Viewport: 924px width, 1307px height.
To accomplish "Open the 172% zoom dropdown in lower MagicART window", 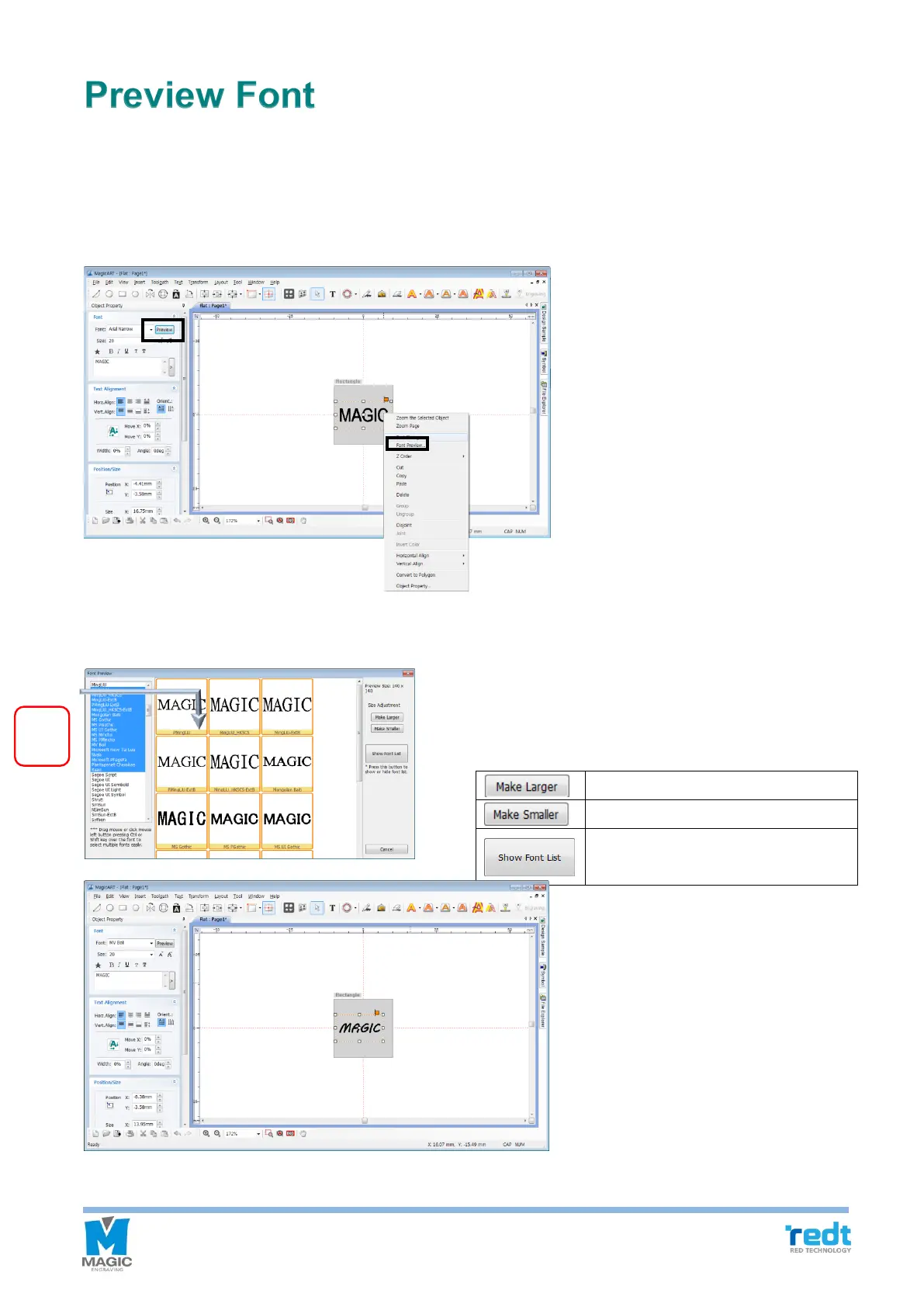I will click(x=258, y=1134).
